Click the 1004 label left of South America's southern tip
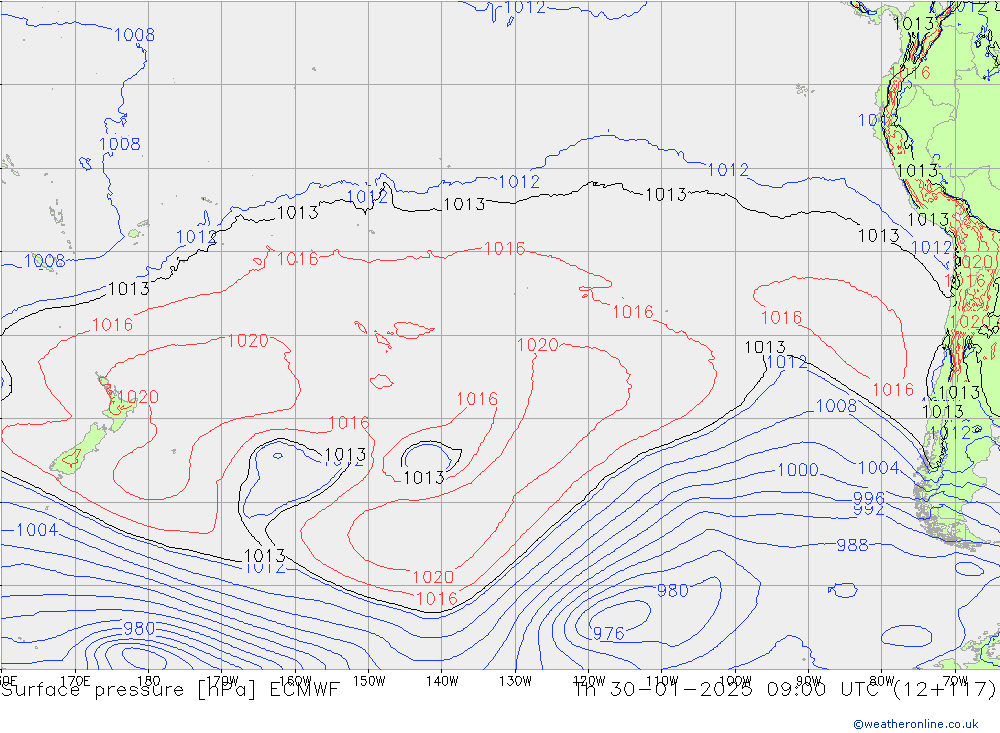The image size is (1000, 733). (x=878, y=468)
